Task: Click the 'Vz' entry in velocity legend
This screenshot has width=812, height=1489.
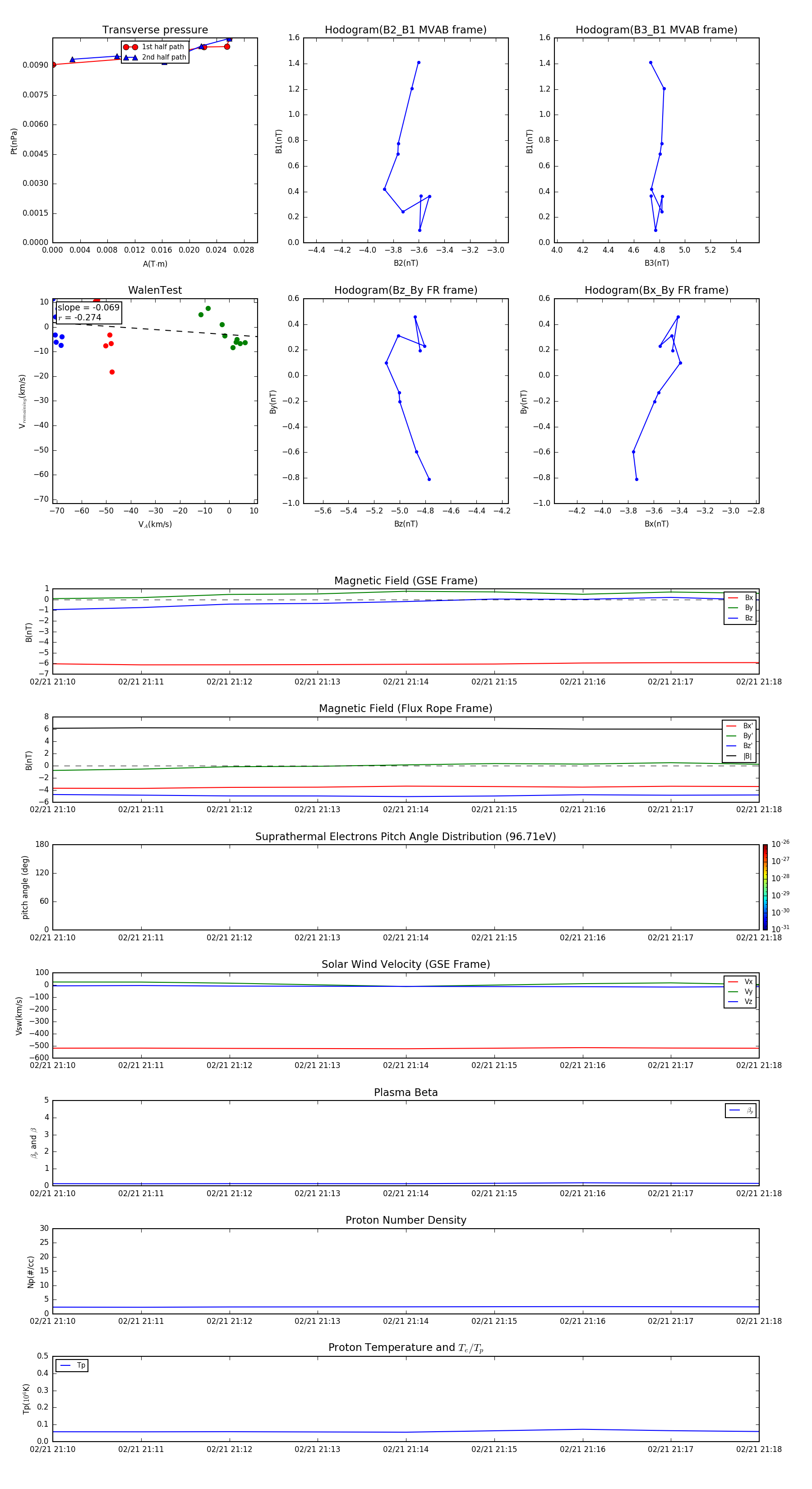Action: [740, 1001]
